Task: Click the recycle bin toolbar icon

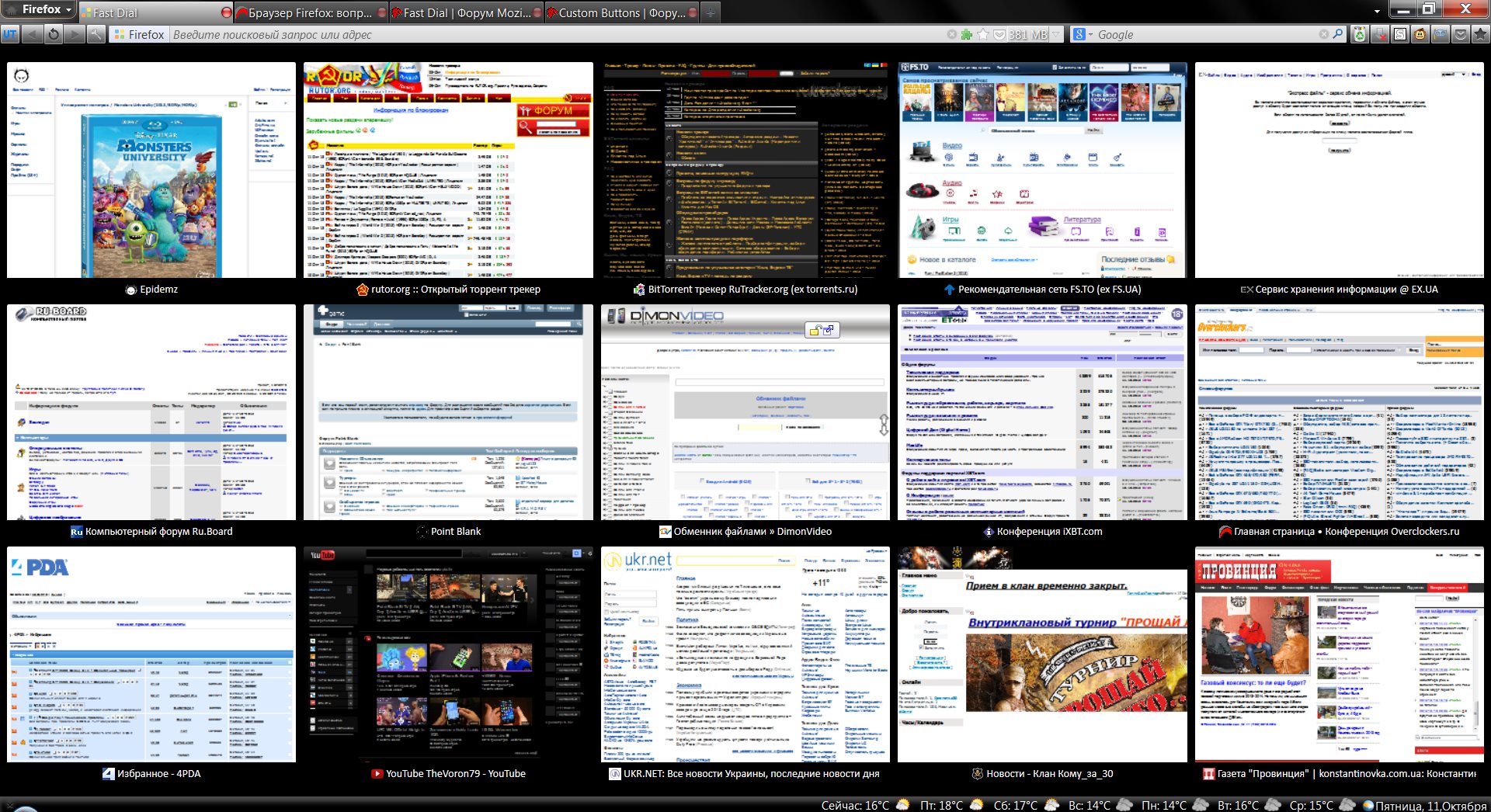Action: click(x=1360, y=34)
